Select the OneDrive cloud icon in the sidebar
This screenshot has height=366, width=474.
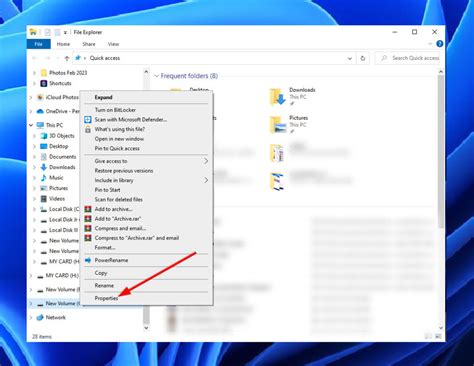[x=40, y=111]
